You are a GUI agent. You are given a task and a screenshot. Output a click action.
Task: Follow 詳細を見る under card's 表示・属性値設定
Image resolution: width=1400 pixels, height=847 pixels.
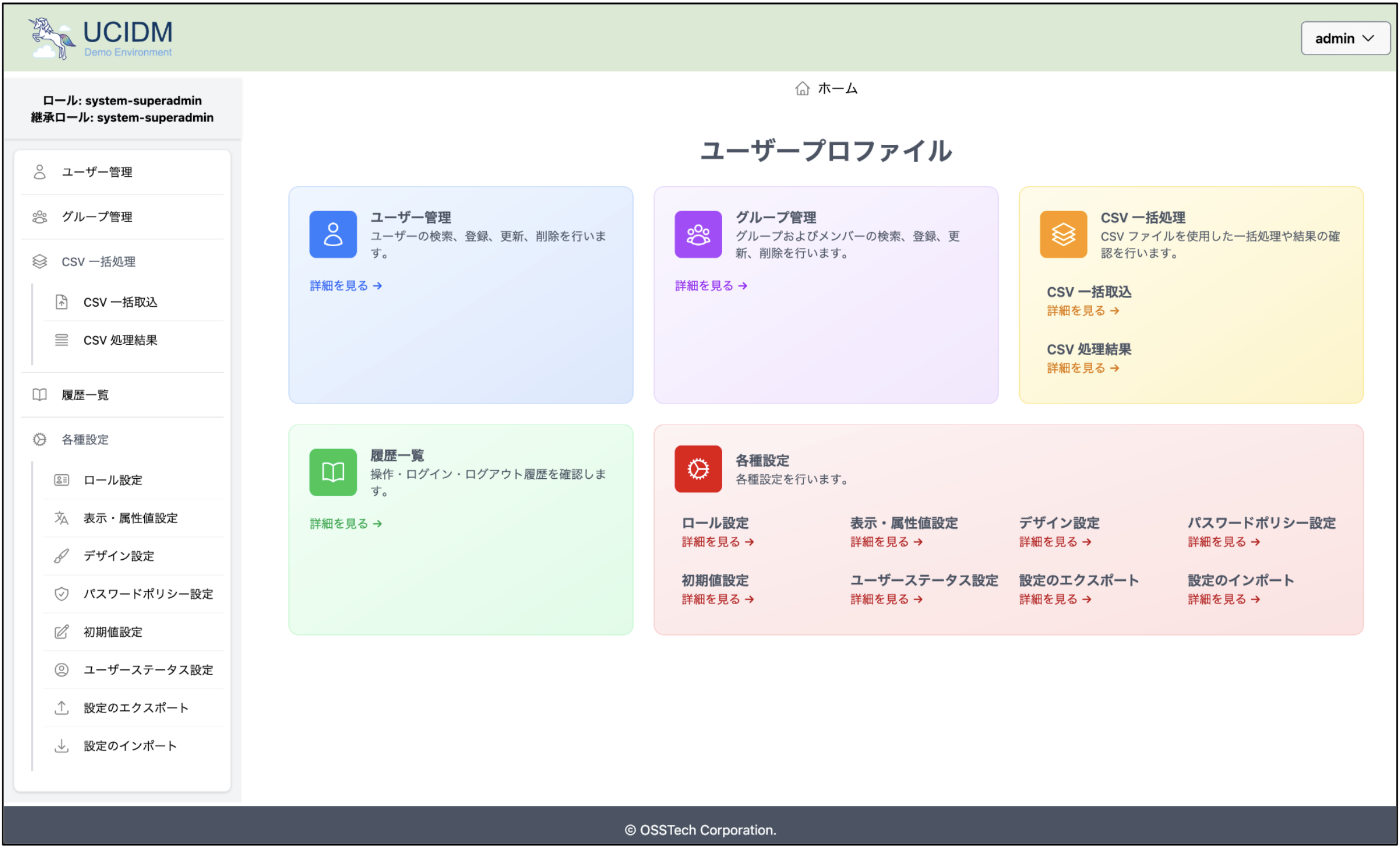[x=887, y=542]
